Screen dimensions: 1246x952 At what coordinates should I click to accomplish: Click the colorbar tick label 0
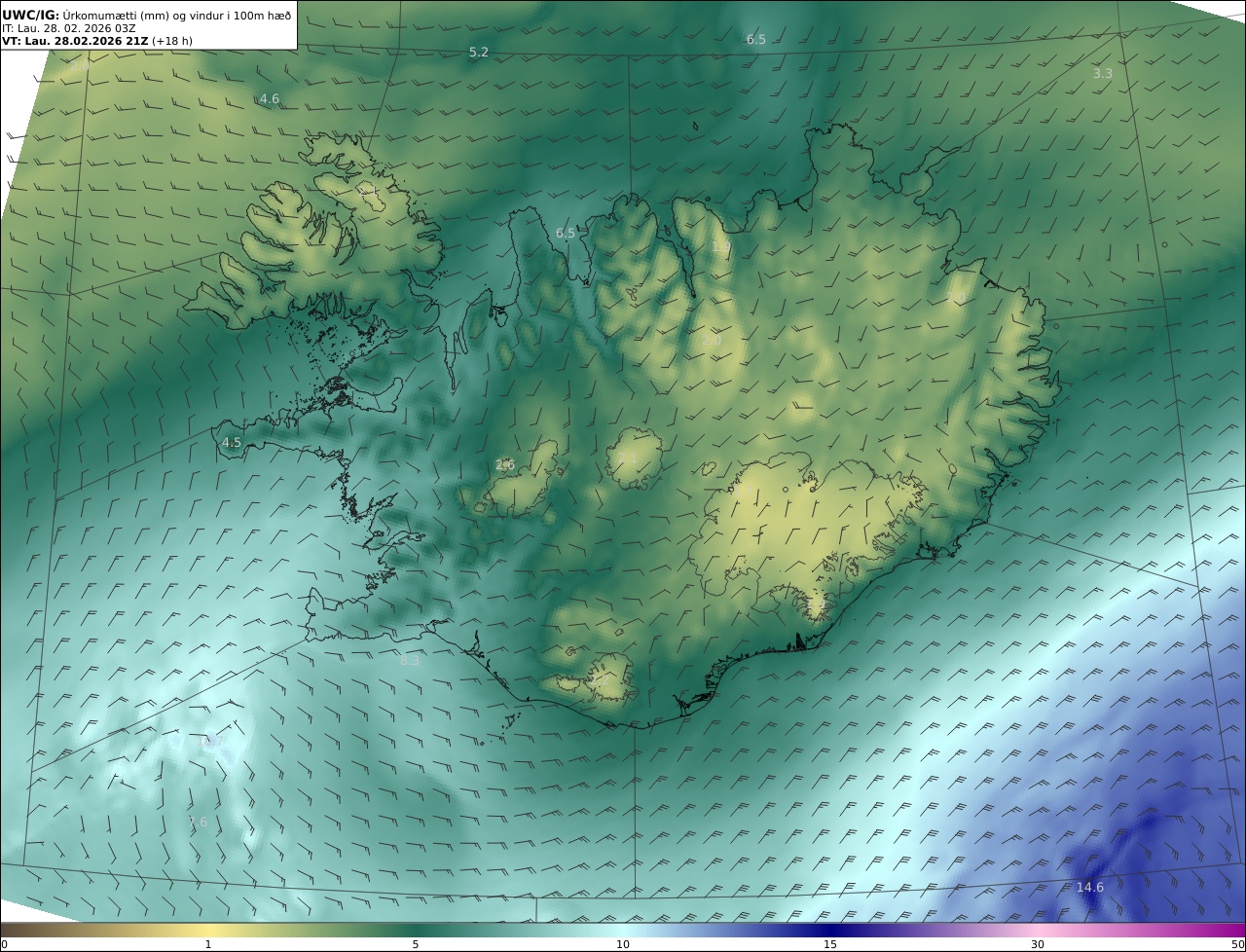4,944
